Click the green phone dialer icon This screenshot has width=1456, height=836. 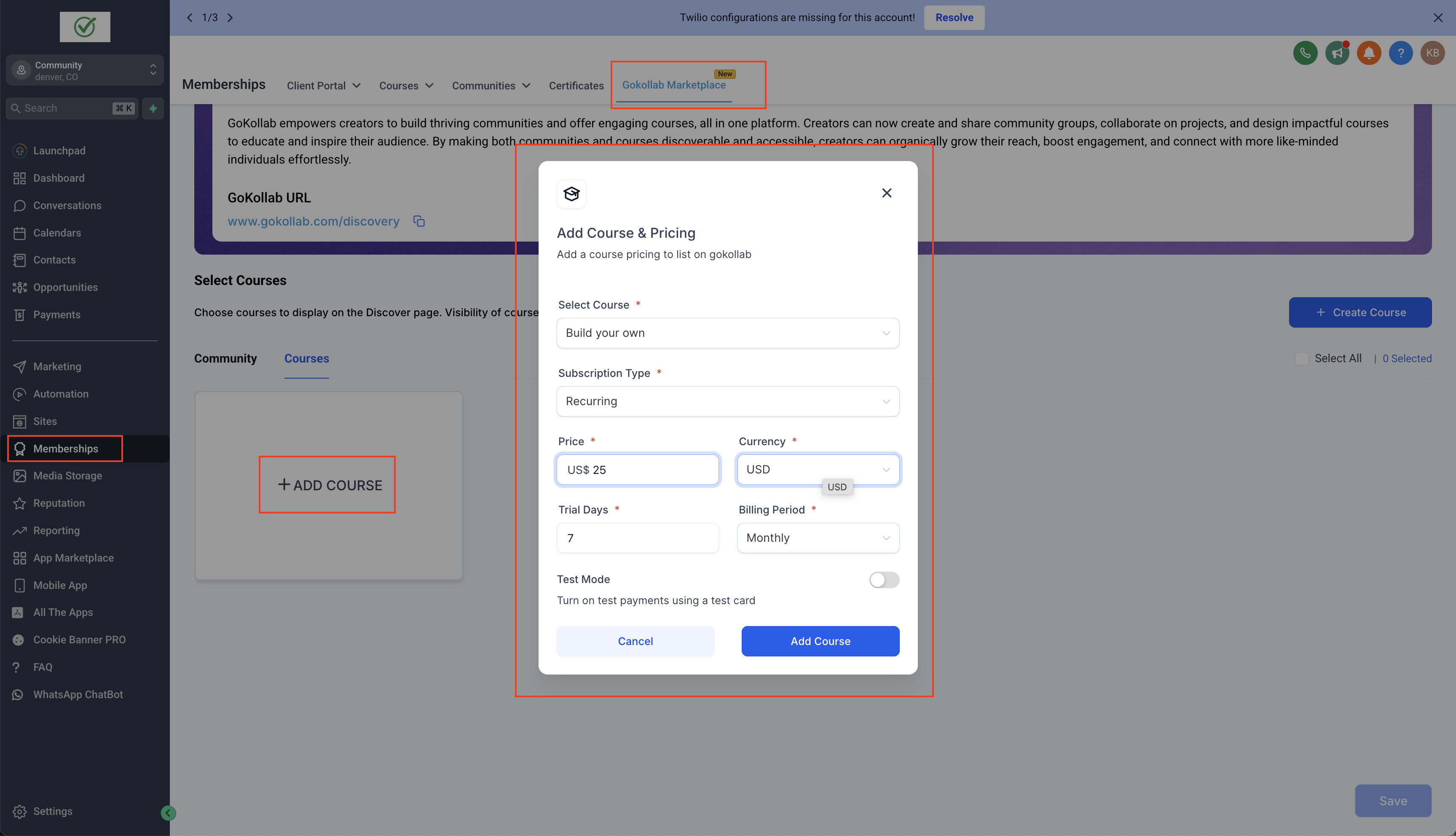point(1304,53)
